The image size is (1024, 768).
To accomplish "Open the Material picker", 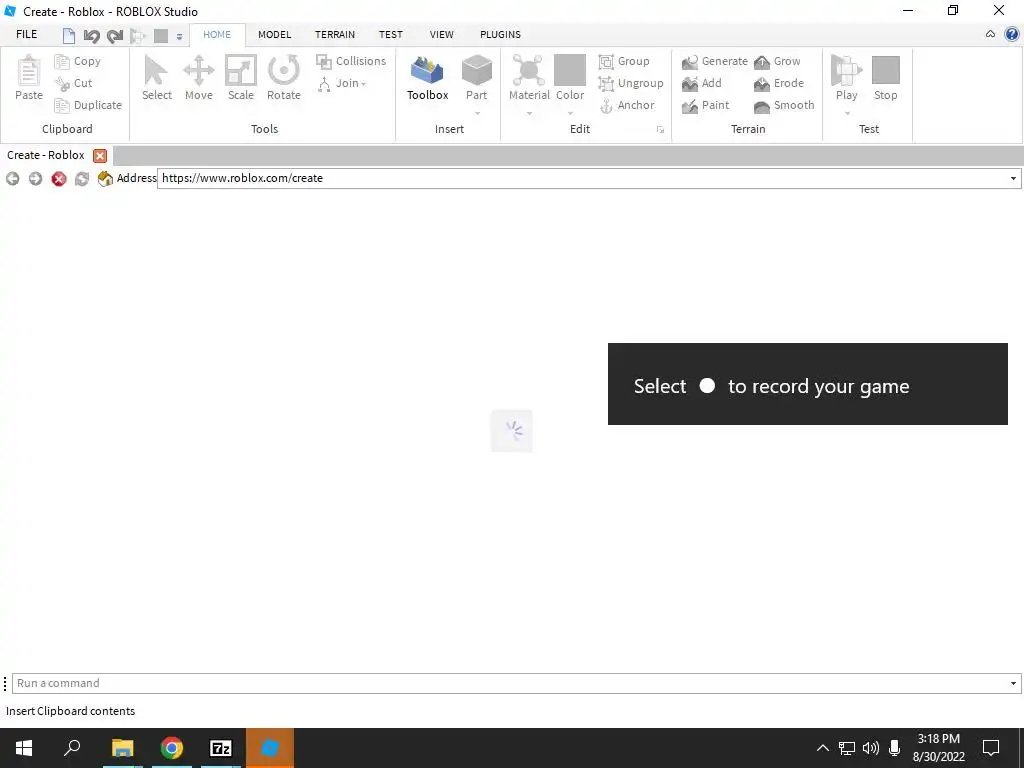I will 529,78.
